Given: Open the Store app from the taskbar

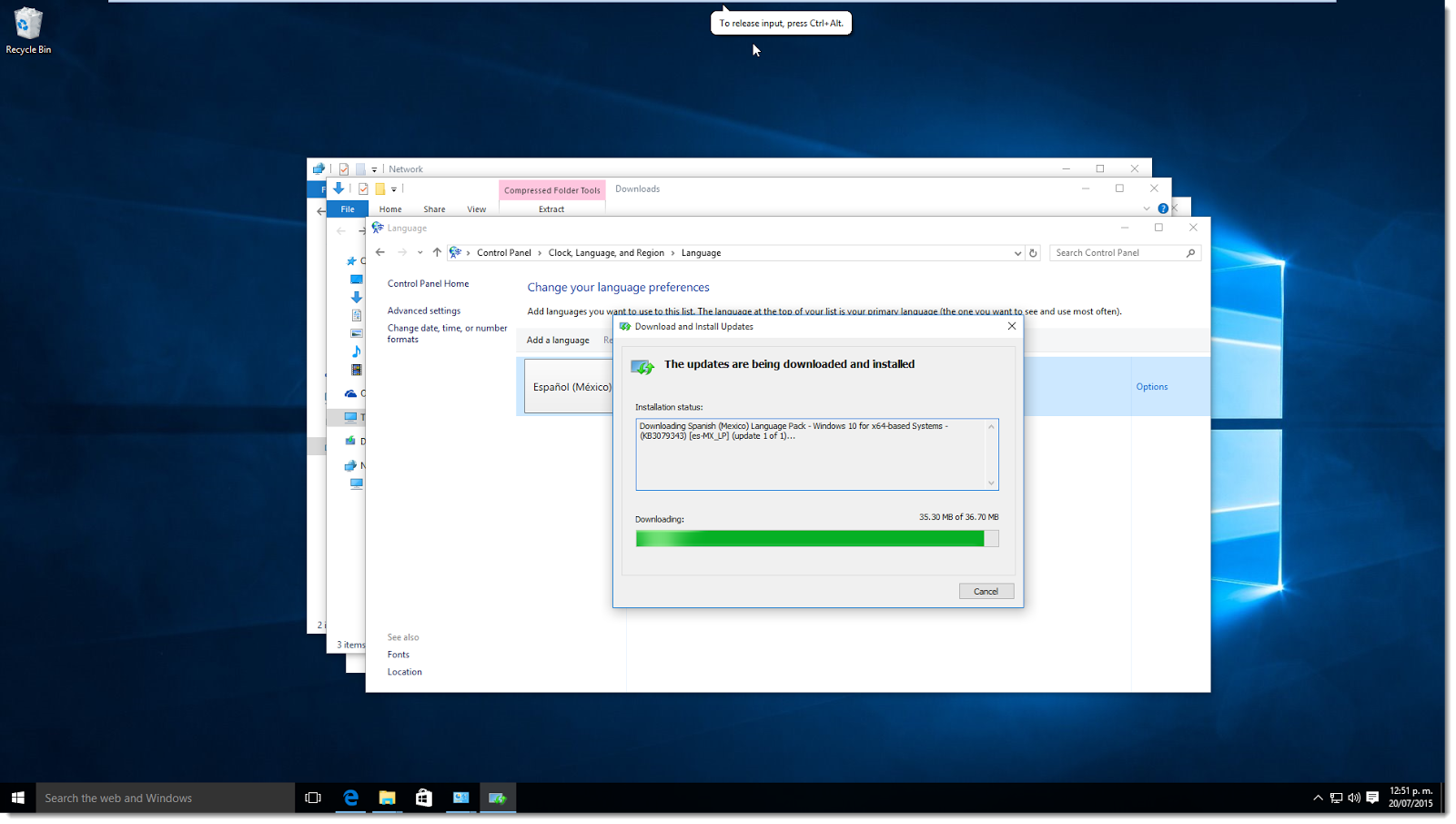Looking at the screenshot, I should (424, 798).
